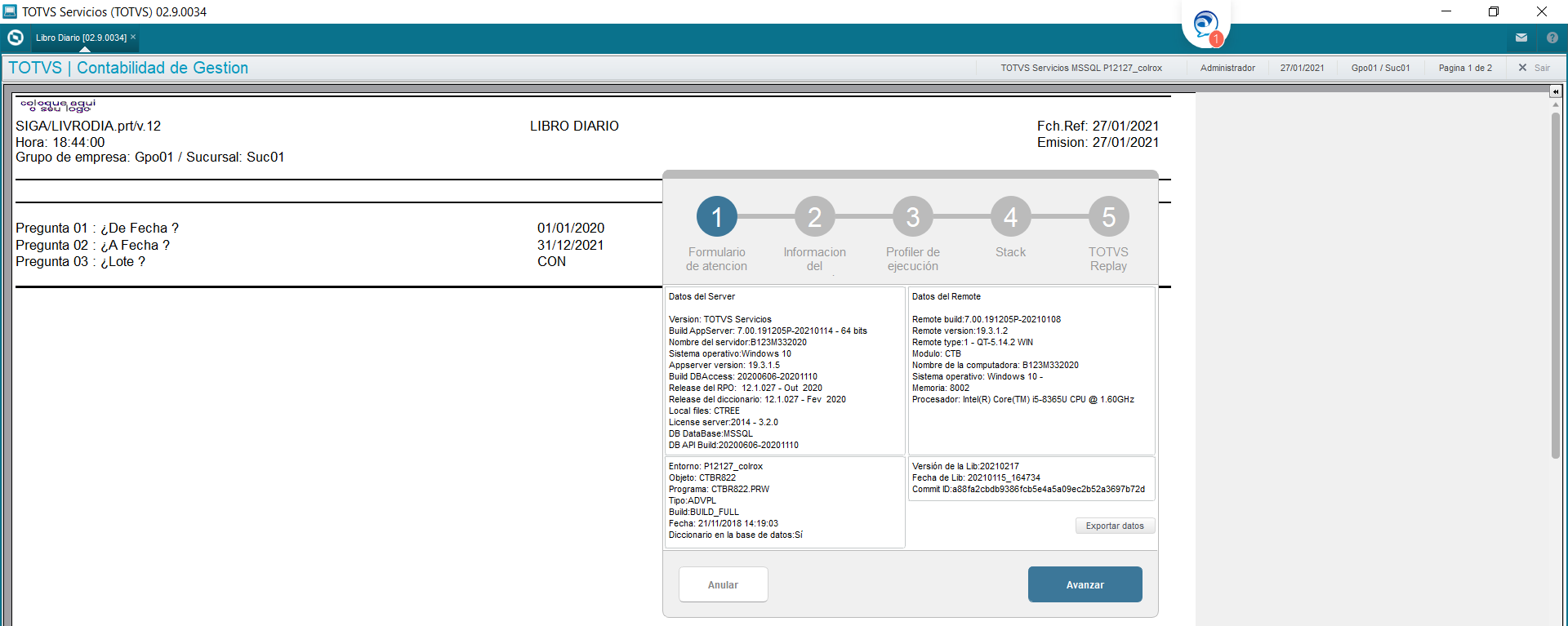This screenshot has width=1568, height=626.
Task: Click SIGA/LIVRODIA.prt/v.12 text
Action: click(88, 126)
